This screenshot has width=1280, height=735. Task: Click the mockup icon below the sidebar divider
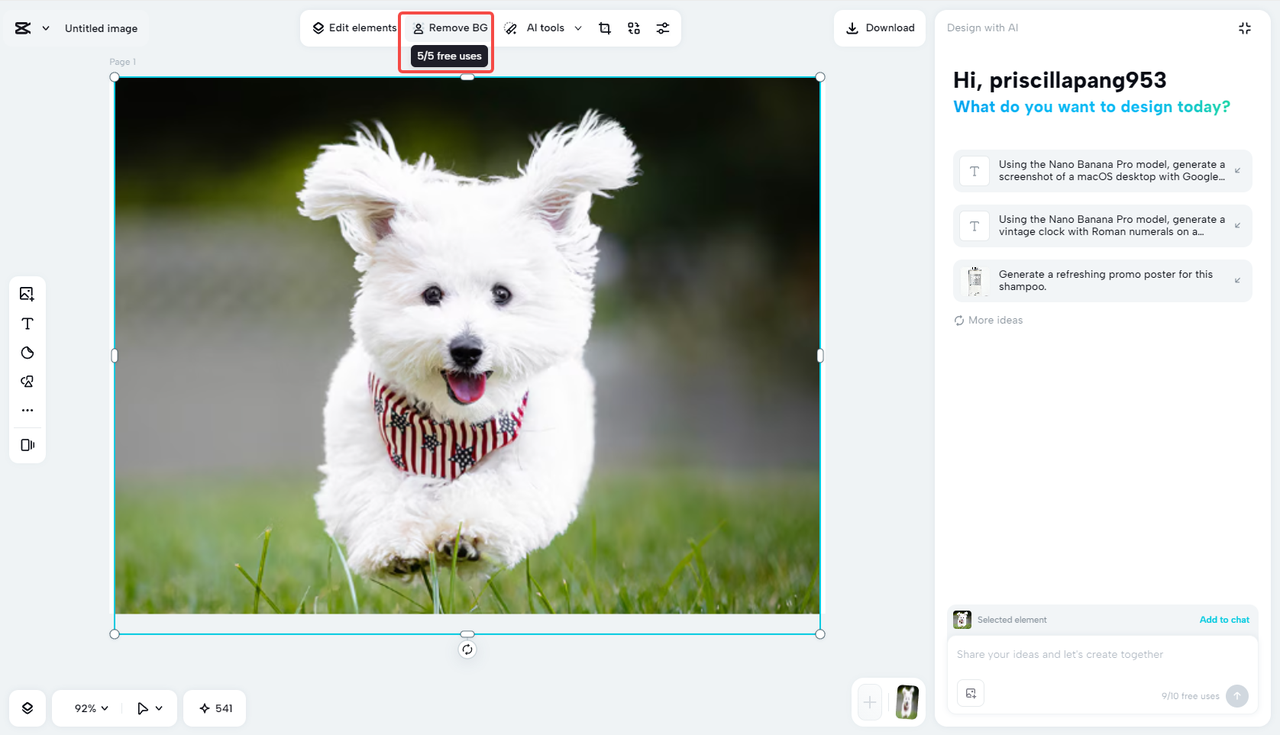tap(27, 444)
